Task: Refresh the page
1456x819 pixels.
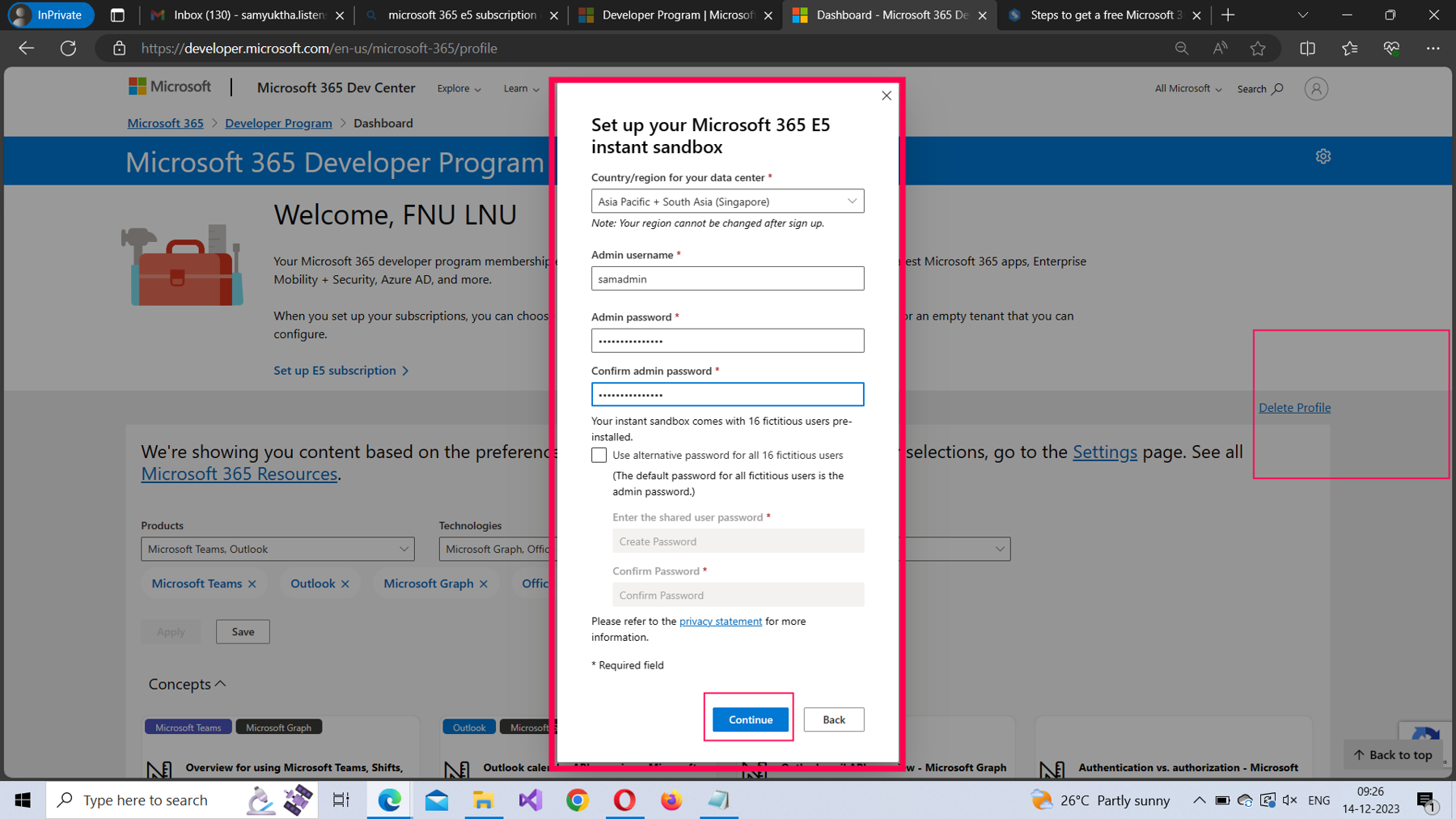Action: pos(69,49)
